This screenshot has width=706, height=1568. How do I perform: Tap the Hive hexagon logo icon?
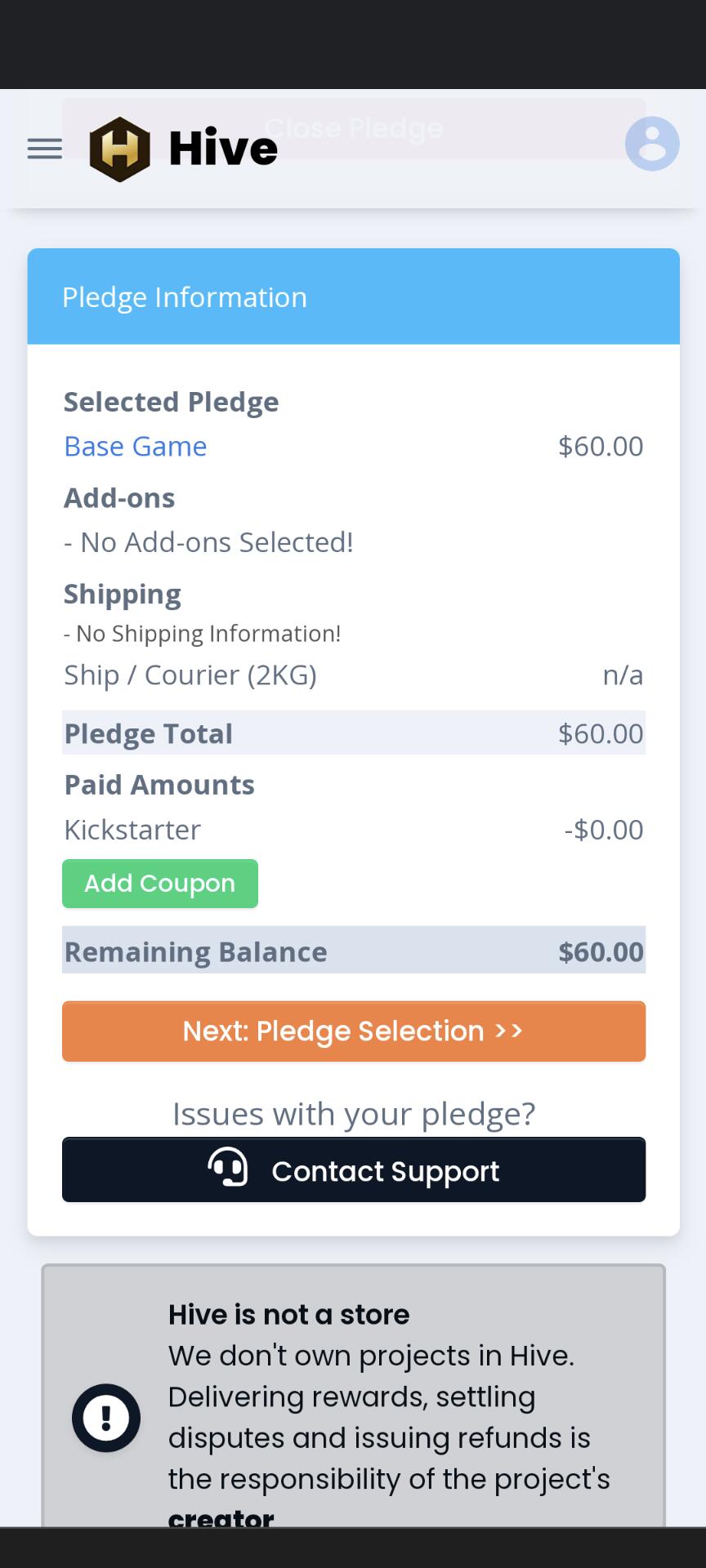coord(120,149)
